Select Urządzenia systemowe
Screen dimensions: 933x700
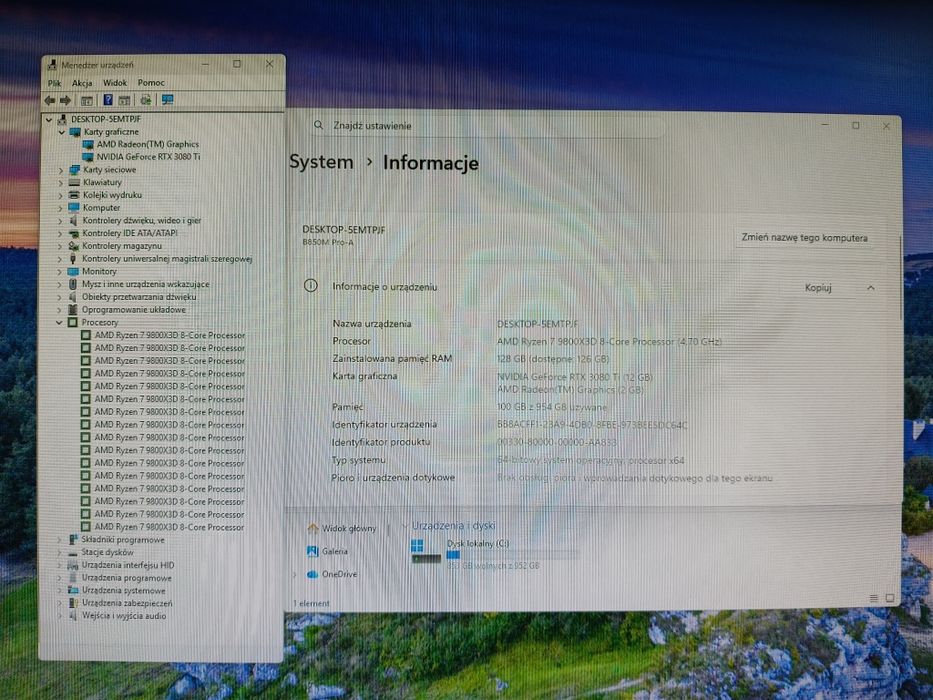[124, 590]
